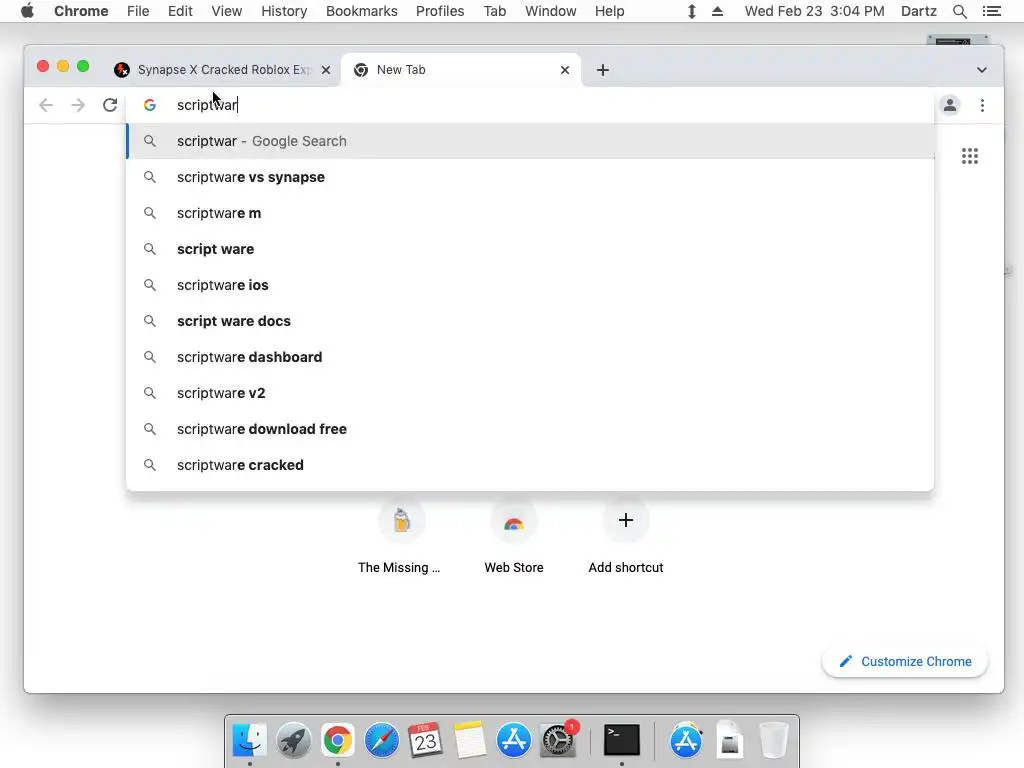Select suggestion 'scriptware vs synapse'

tap(530, 177)
